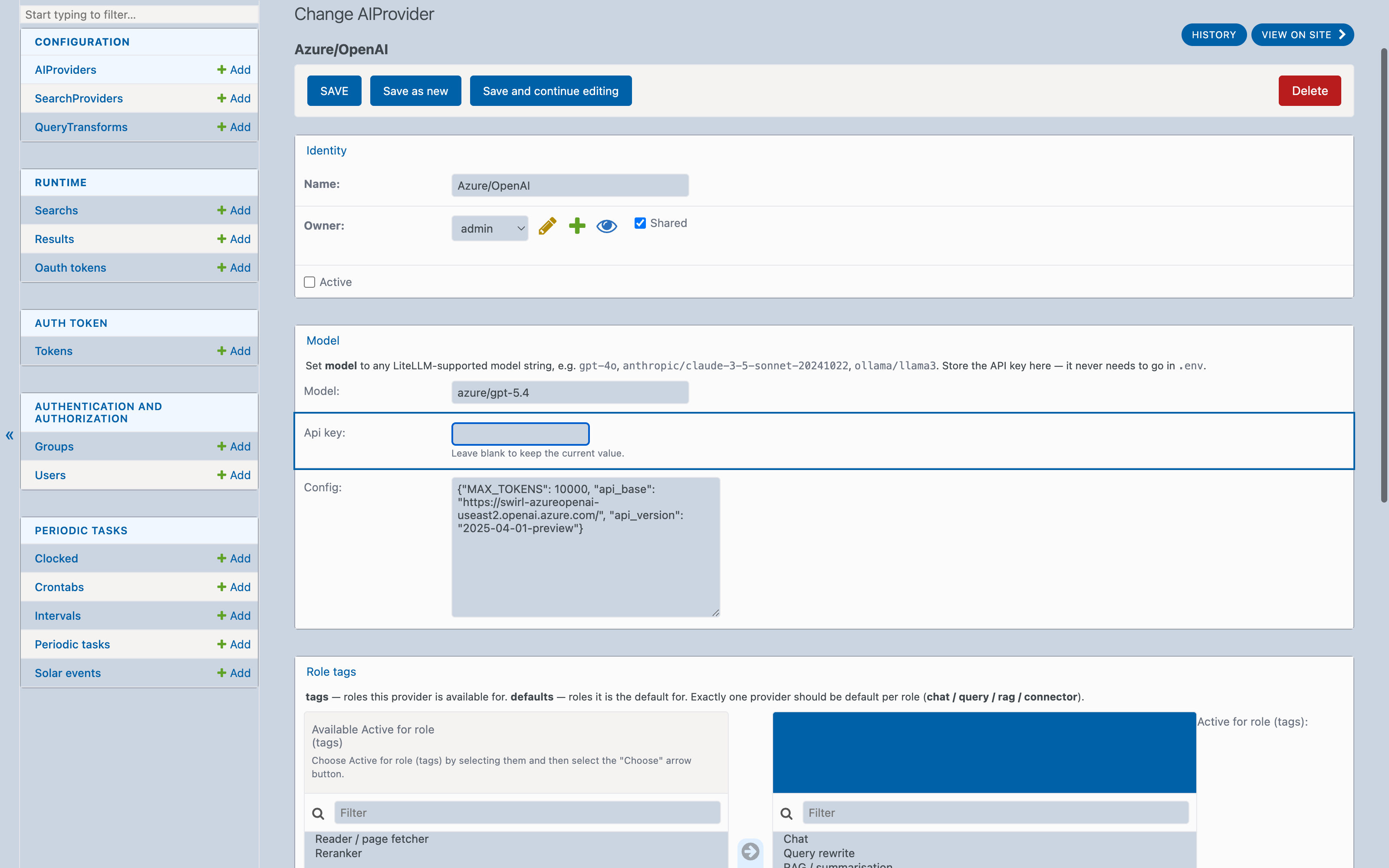The image size is (1389, 868).
Task: Click the green plus add owner icon
Action: (x=577, y=226)
